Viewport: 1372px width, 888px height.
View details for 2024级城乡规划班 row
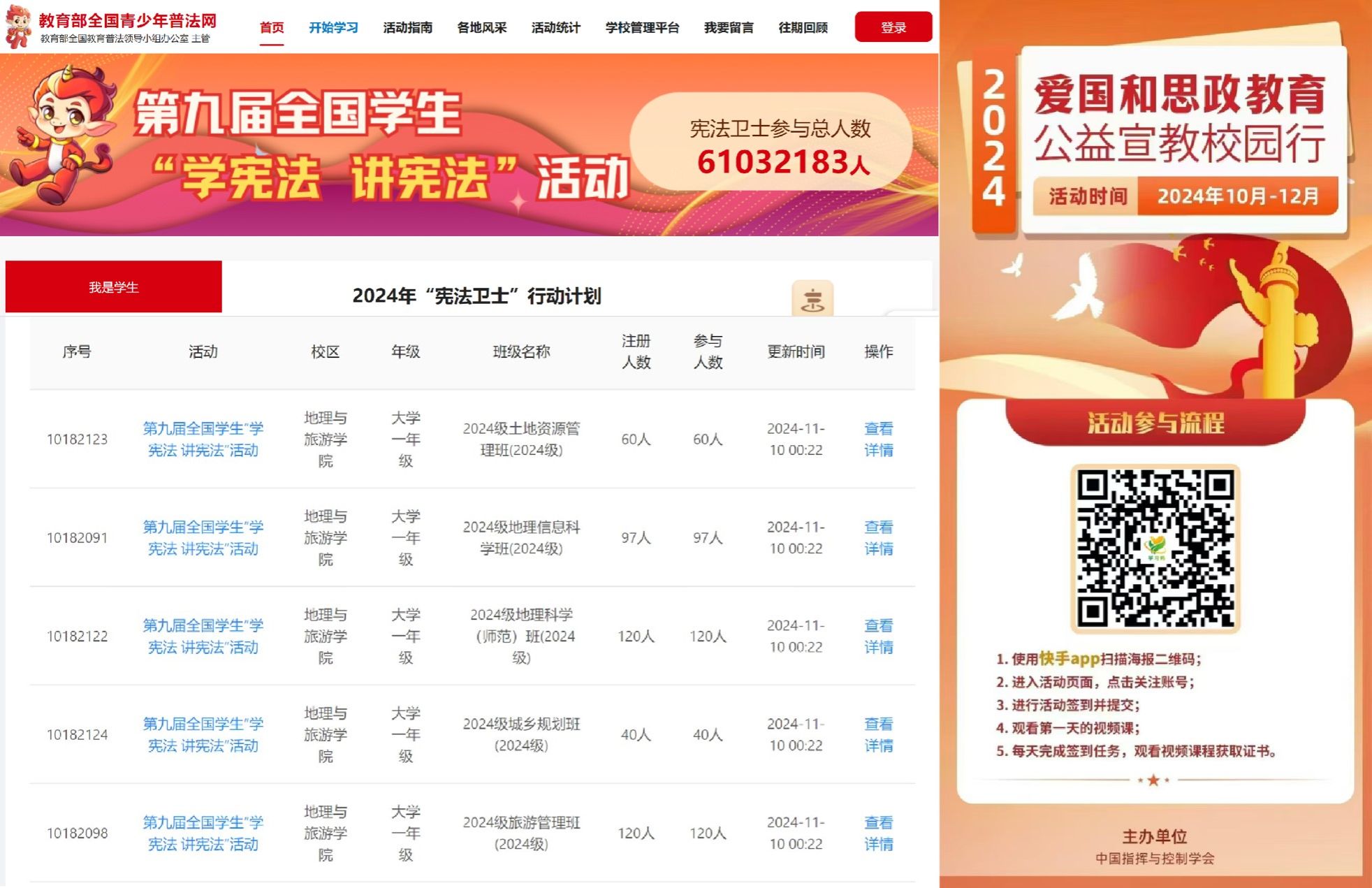pyautogui.click(x=878, y=735)
